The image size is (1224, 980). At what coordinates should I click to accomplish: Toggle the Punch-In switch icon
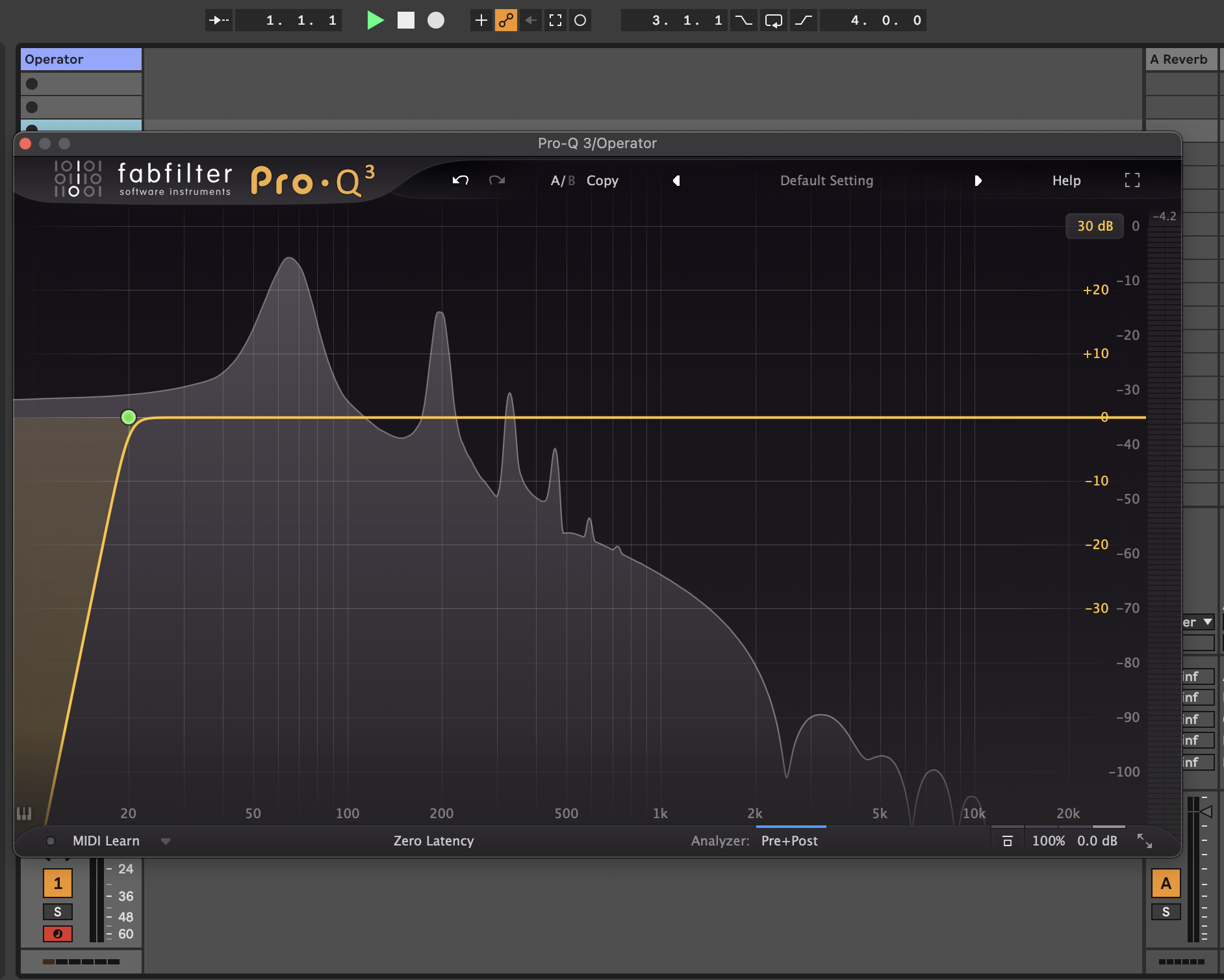743,20
